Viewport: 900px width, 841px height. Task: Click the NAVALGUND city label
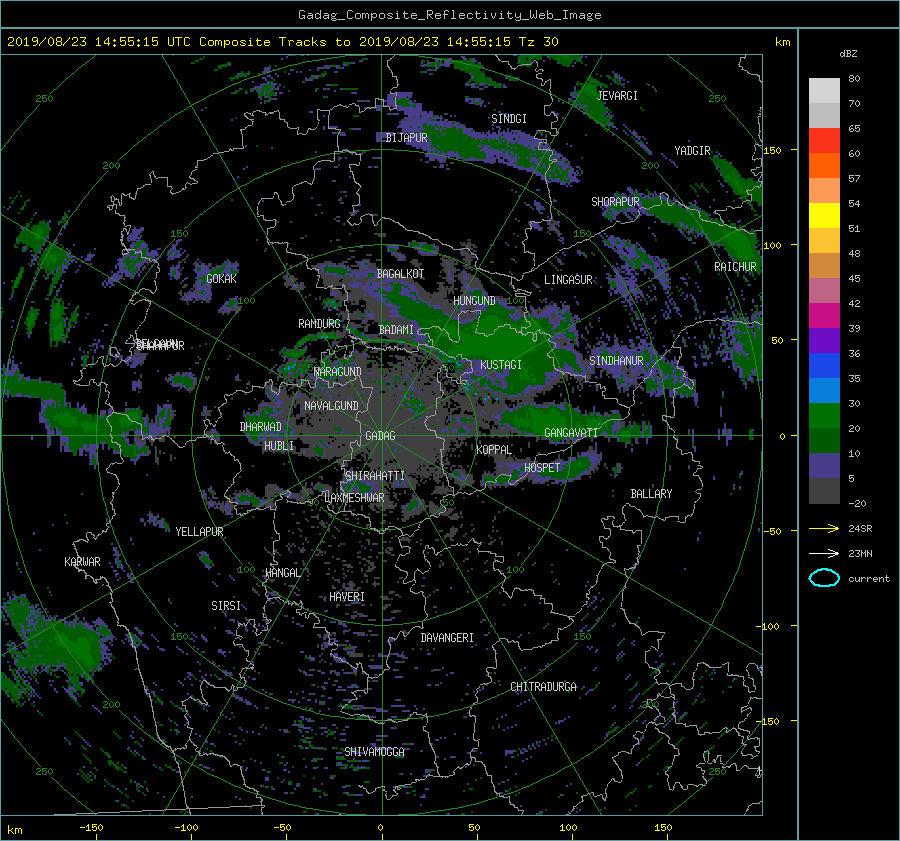[x=331, y=406]
